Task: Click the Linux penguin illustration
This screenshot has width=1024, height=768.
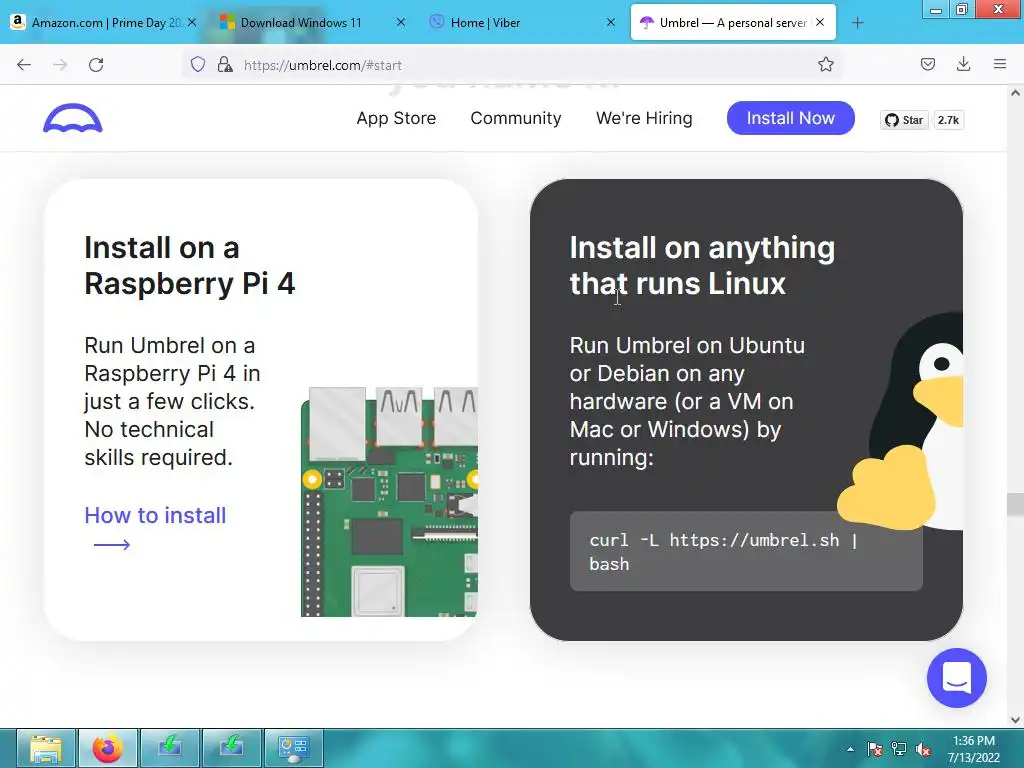Action: [x=901, y=421]
